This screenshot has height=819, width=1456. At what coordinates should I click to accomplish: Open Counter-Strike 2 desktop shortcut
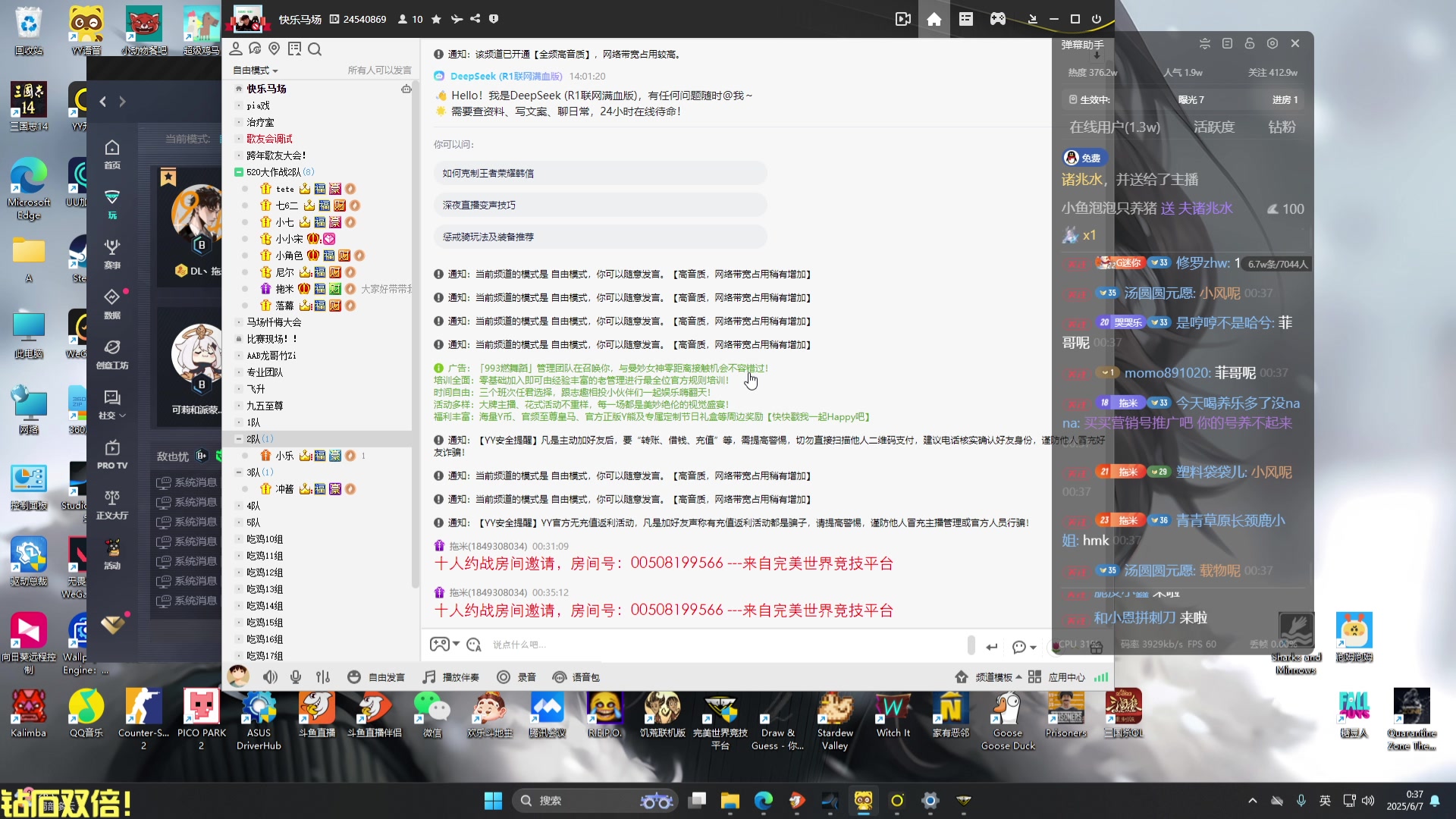(143, 720)
